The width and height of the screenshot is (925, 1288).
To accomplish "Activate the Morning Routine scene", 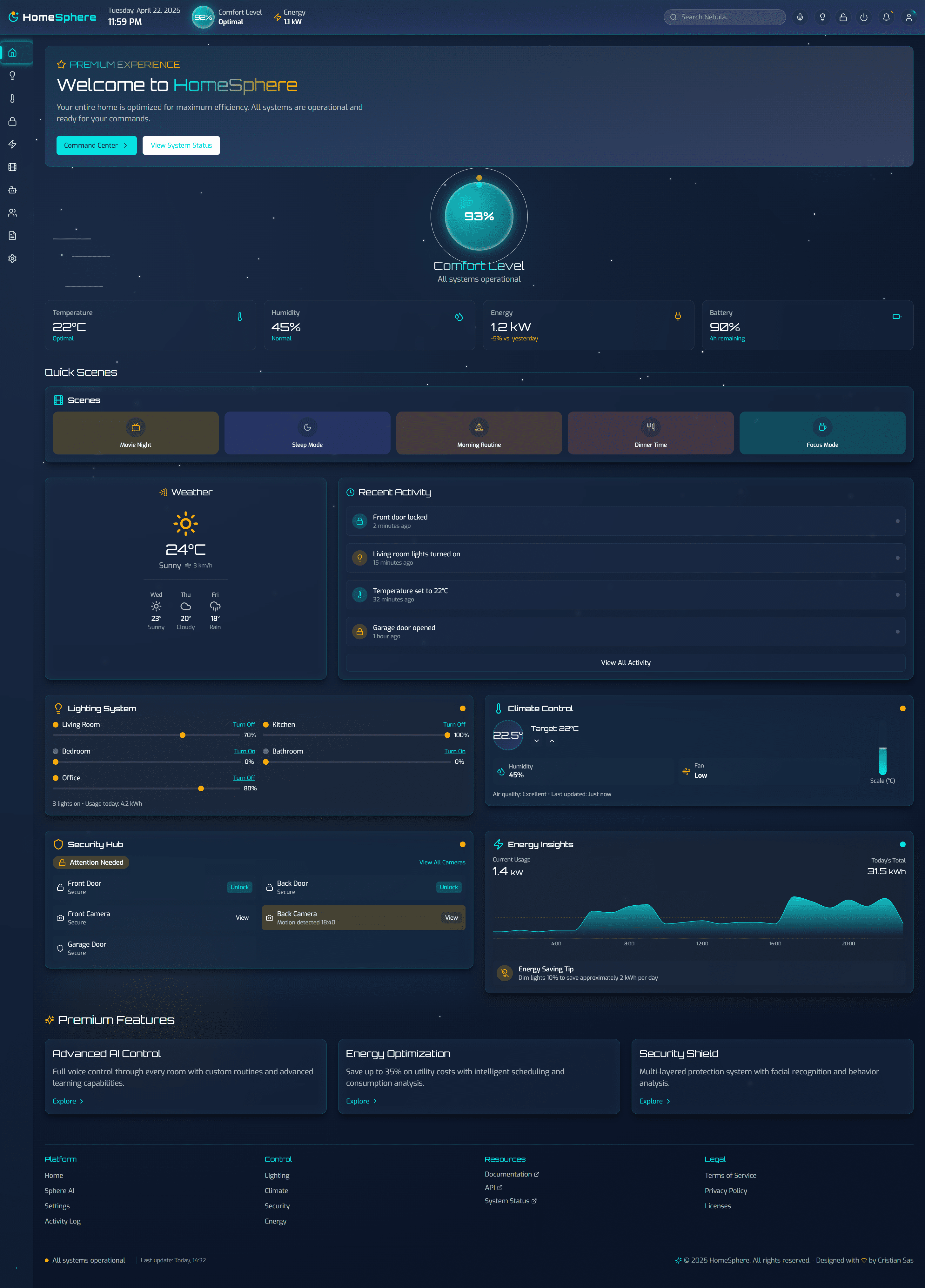I will coord(479,433).
